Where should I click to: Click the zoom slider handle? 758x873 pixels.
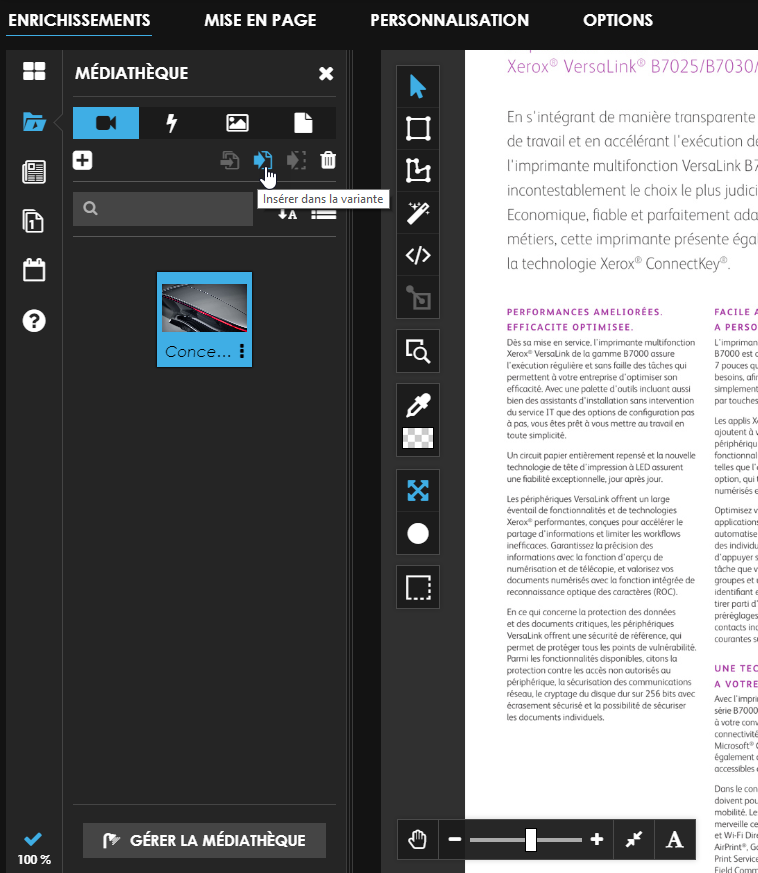tap(531, 840)
